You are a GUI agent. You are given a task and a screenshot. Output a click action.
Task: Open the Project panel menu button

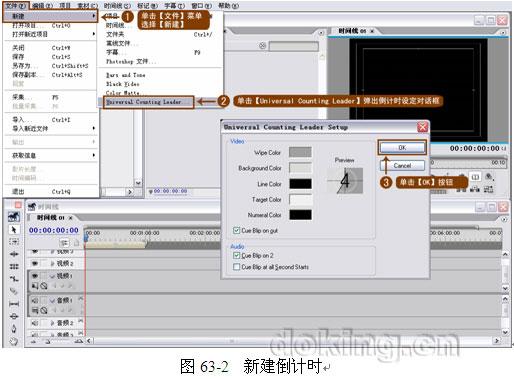coord(321,32)
